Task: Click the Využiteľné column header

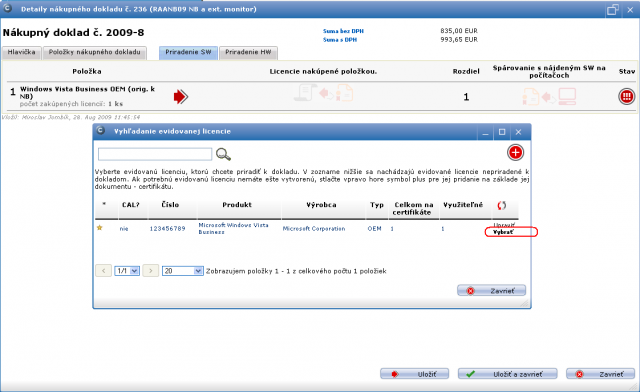Action: 463,205
